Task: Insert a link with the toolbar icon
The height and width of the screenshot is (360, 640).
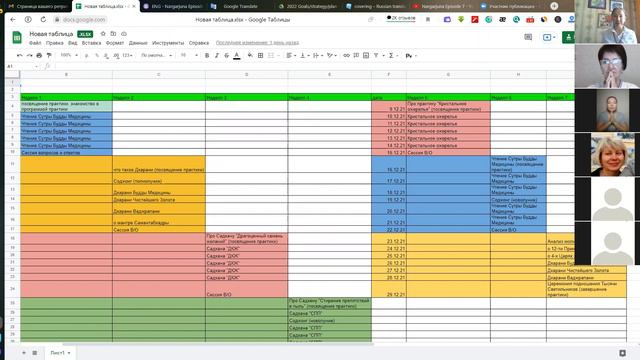Action: pos(346,56)
